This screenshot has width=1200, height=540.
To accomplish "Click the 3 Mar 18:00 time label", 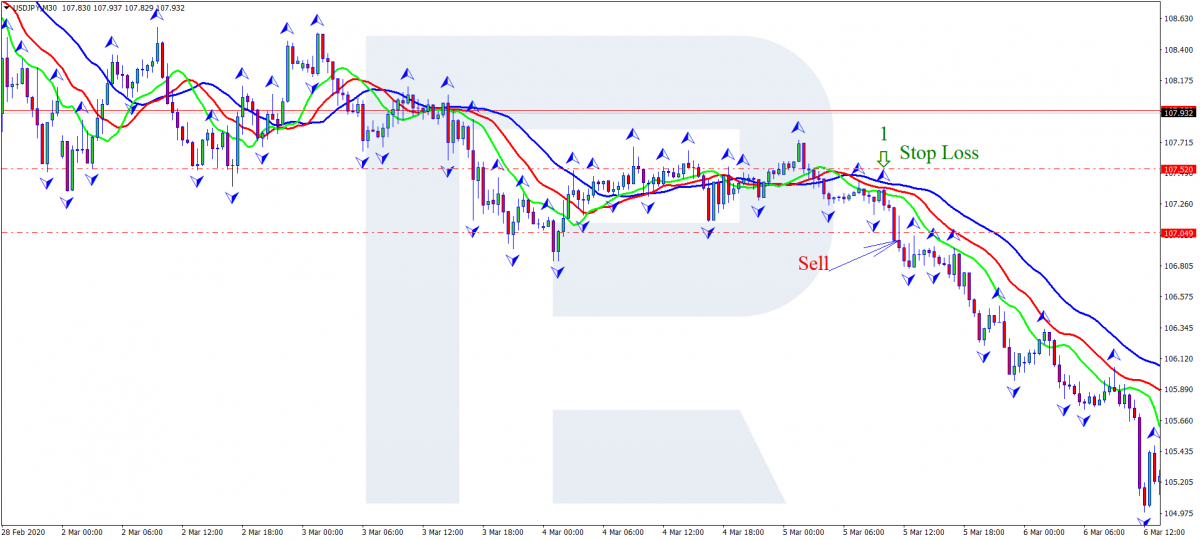I will (x=504, y=533).
